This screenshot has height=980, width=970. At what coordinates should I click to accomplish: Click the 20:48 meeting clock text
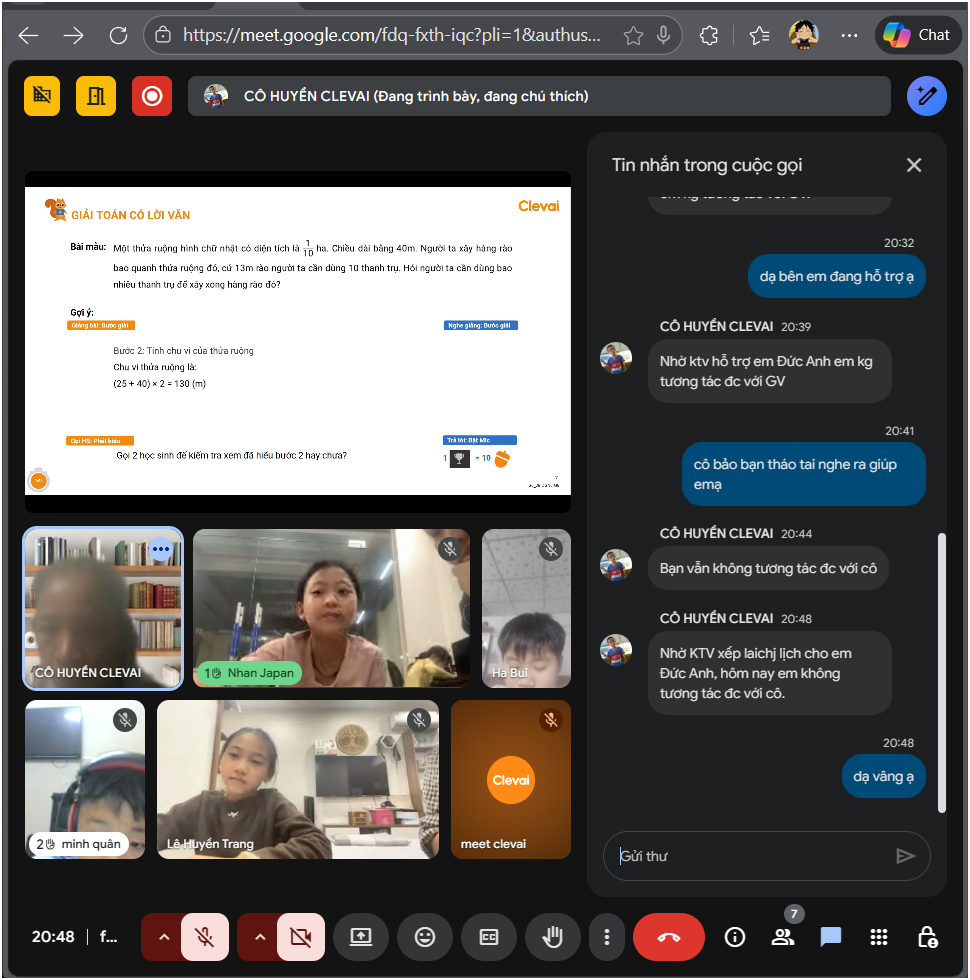coord(53,937)
